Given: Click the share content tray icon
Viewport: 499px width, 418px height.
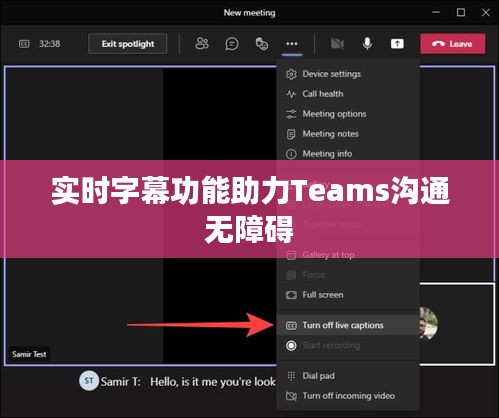Looking at the screenshot, I should tap(397, 44).
